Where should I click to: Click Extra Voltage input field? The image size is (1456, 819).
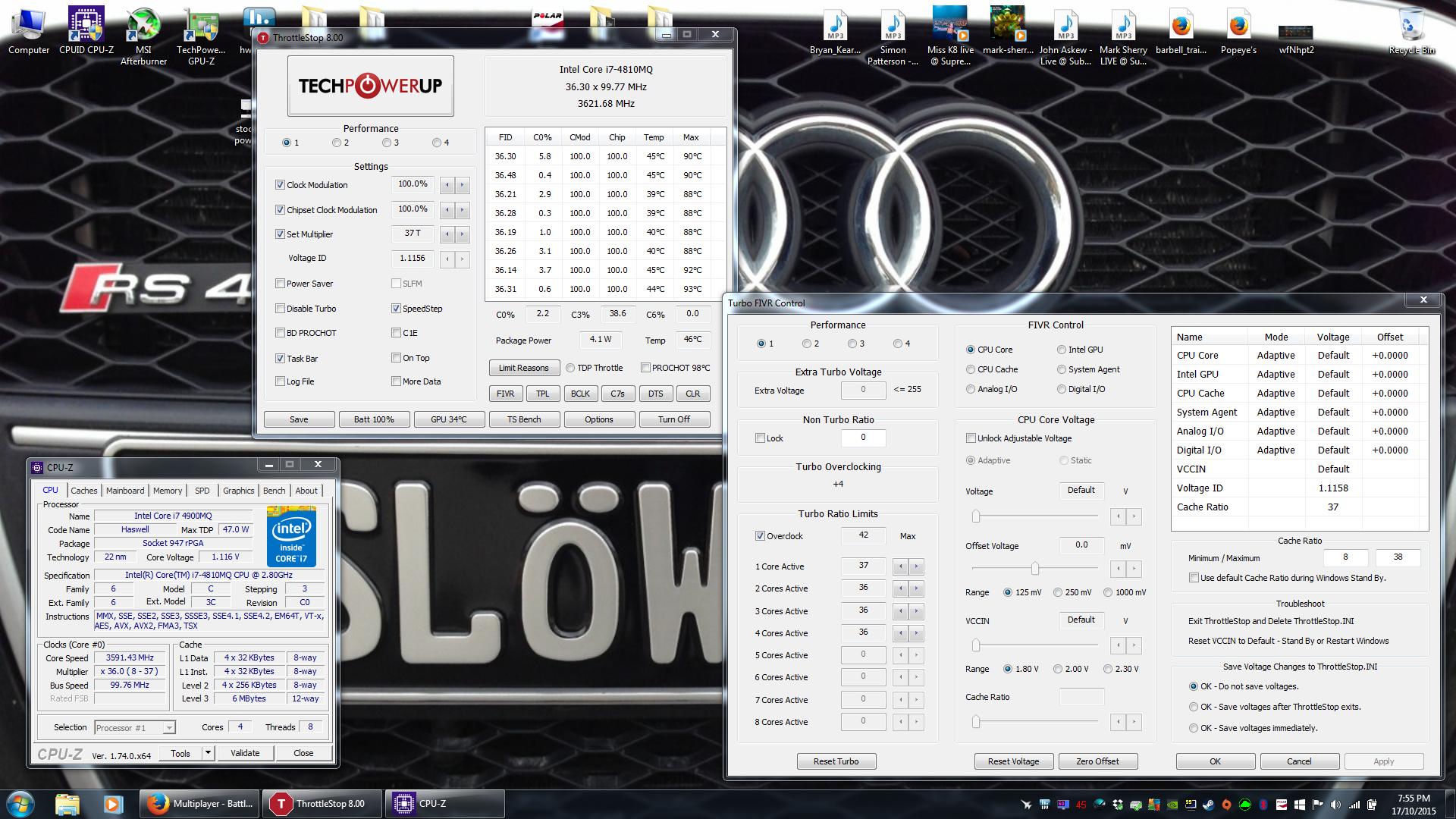[863, 390]
